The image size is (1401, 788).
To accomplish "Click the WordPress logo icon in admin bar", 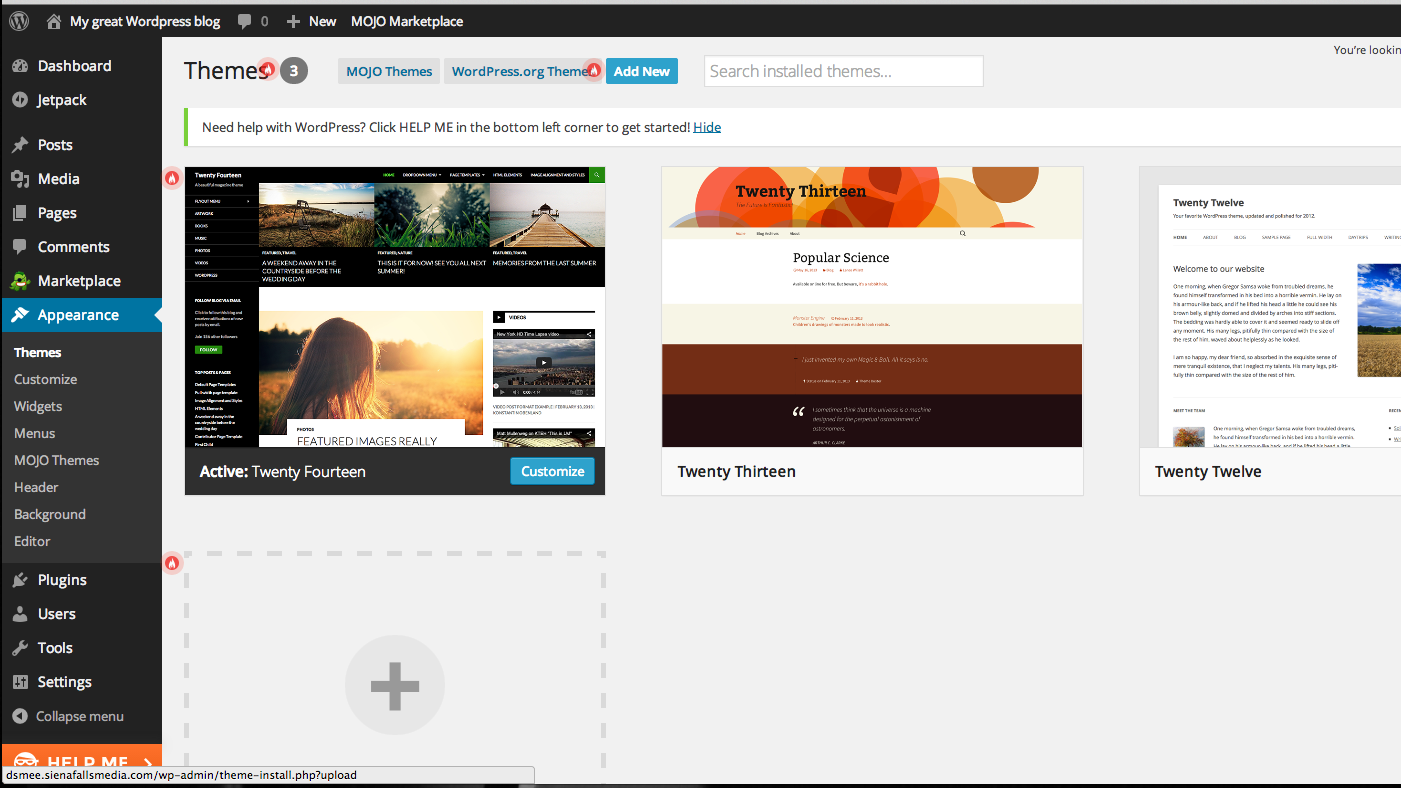I will 19,20.
